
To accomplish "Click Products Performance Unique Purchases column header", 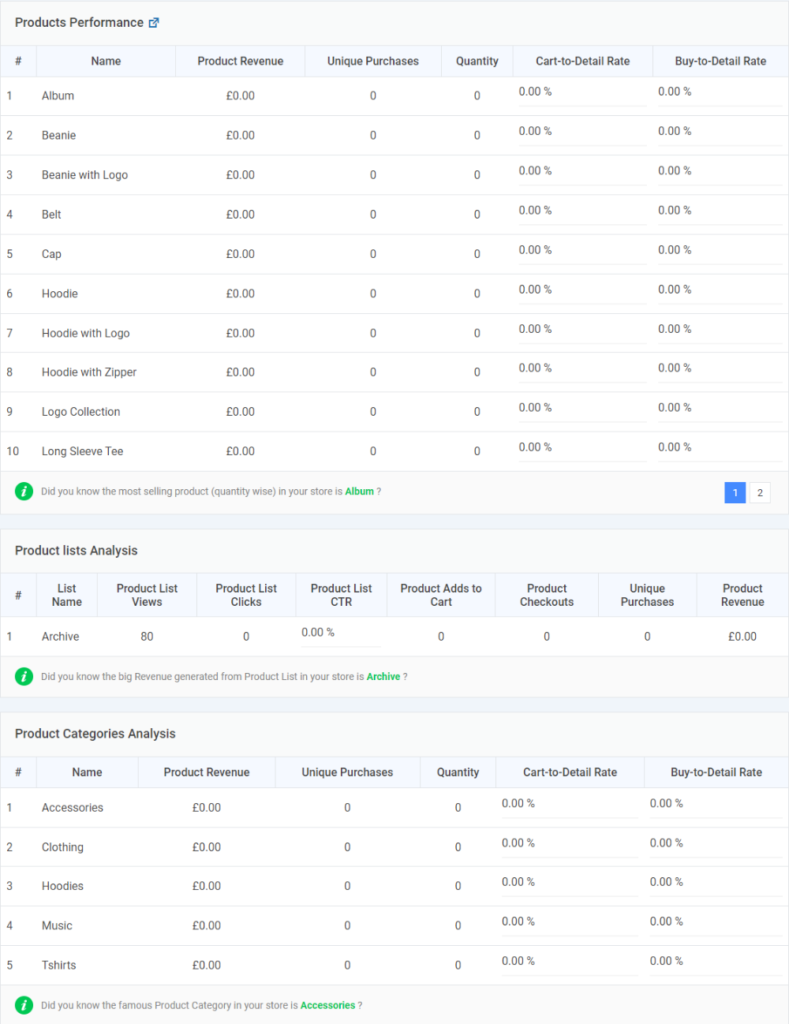I will [x=373, y=61].
